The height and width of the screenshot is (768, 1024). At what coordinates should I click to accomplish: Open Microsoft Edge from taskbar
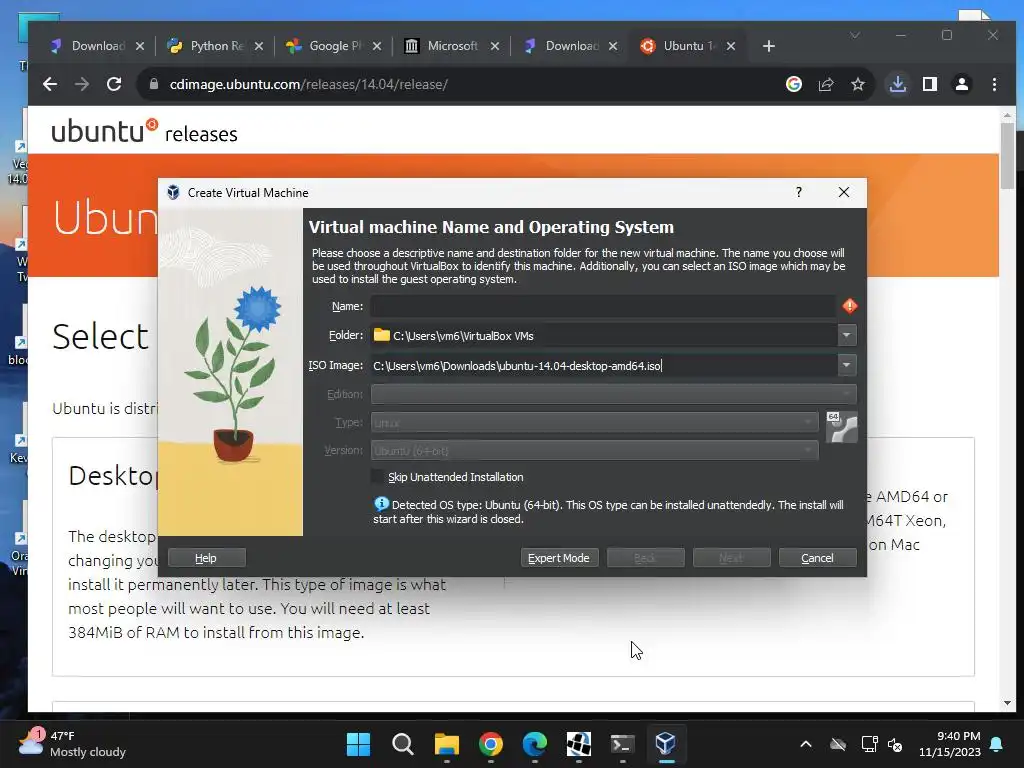534,744
